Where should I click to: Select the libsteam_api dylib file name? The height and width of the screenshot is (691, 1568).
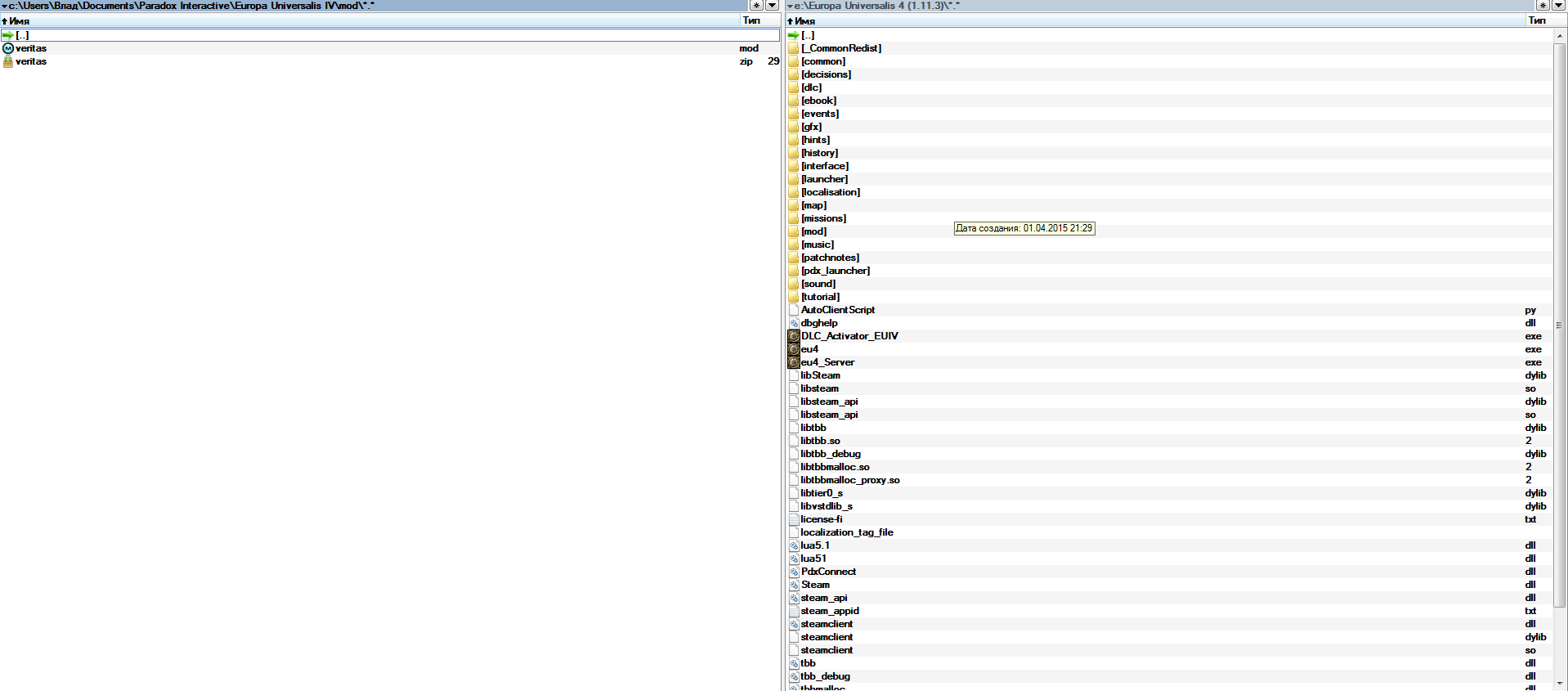pyautogui.click(x=829, y=402)
